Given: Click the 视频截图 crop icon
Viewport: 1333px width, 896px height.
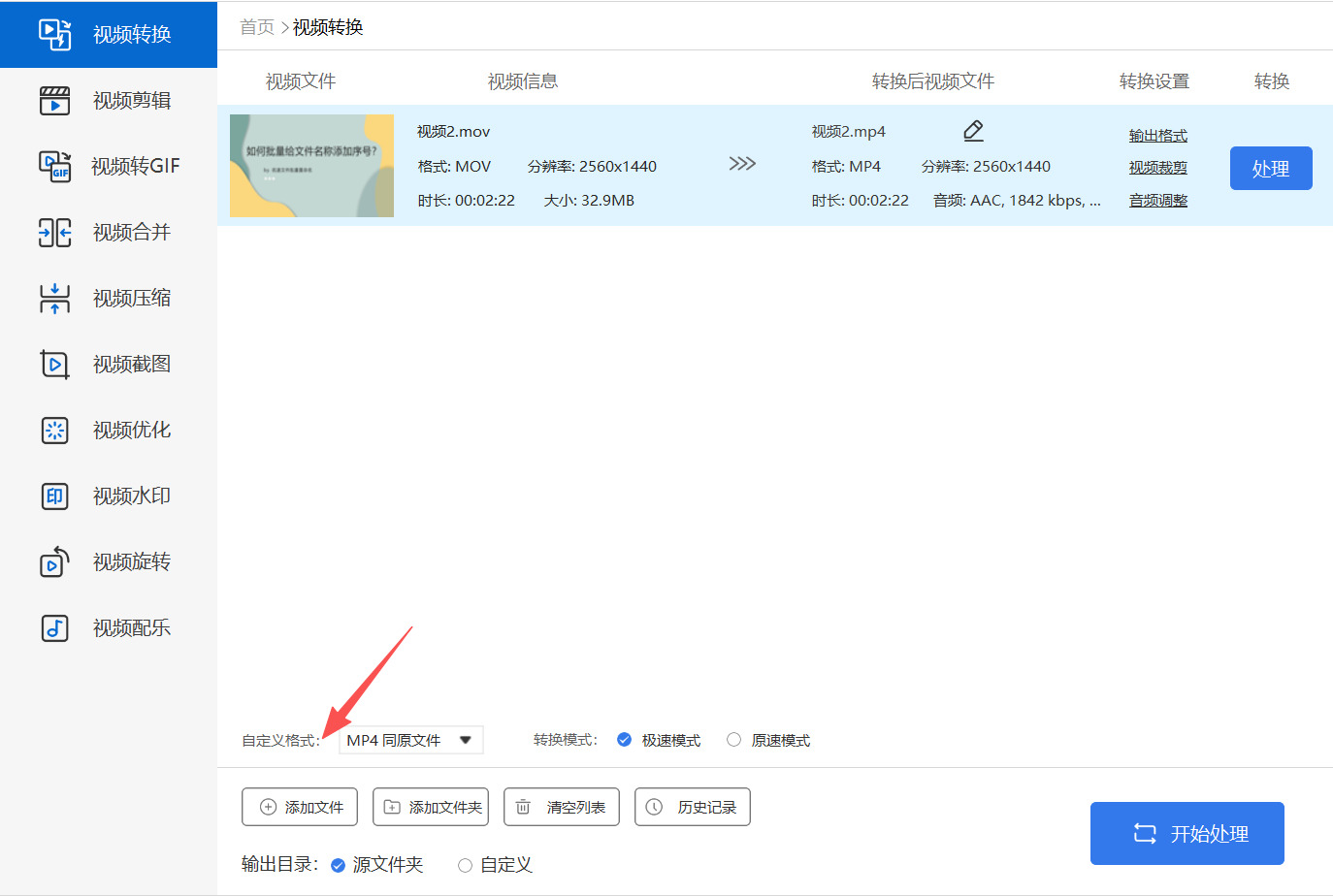Looking at the screenshot, I should pos(54,364).
